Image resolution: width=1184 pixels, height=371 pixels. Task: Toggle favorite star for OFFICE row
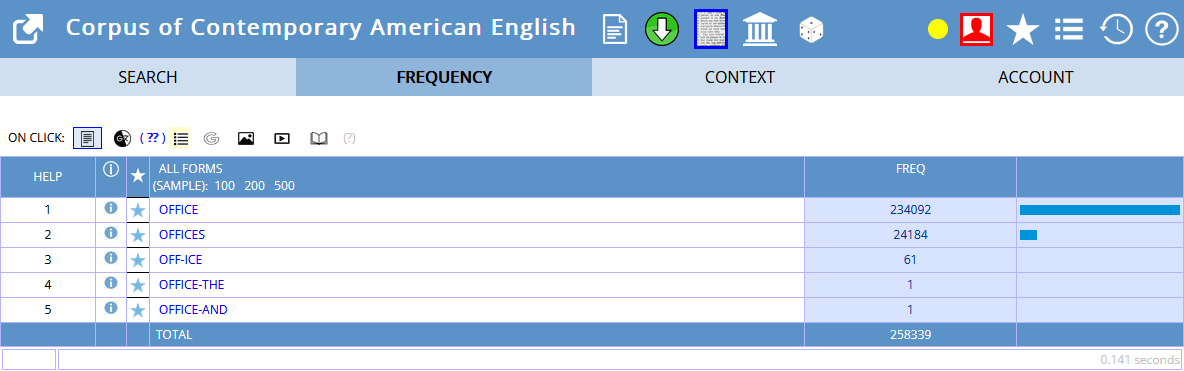[x=137, y=210]
